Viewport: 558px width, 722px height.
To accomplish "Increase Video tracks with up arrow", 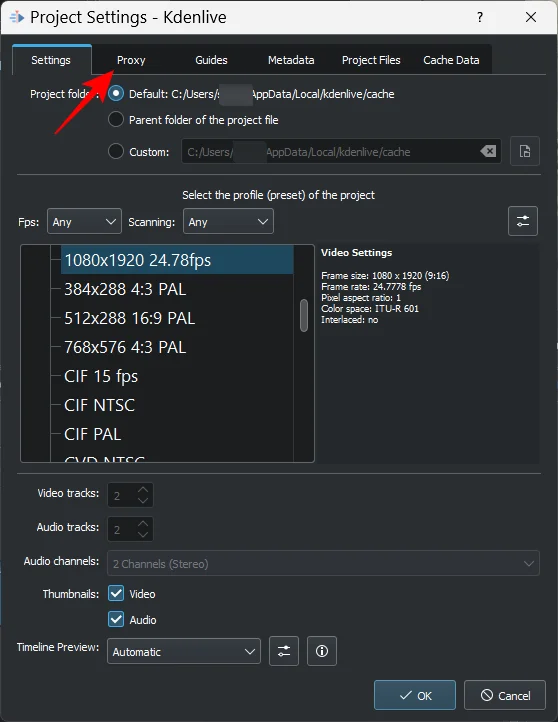I will tap(143, 489).
